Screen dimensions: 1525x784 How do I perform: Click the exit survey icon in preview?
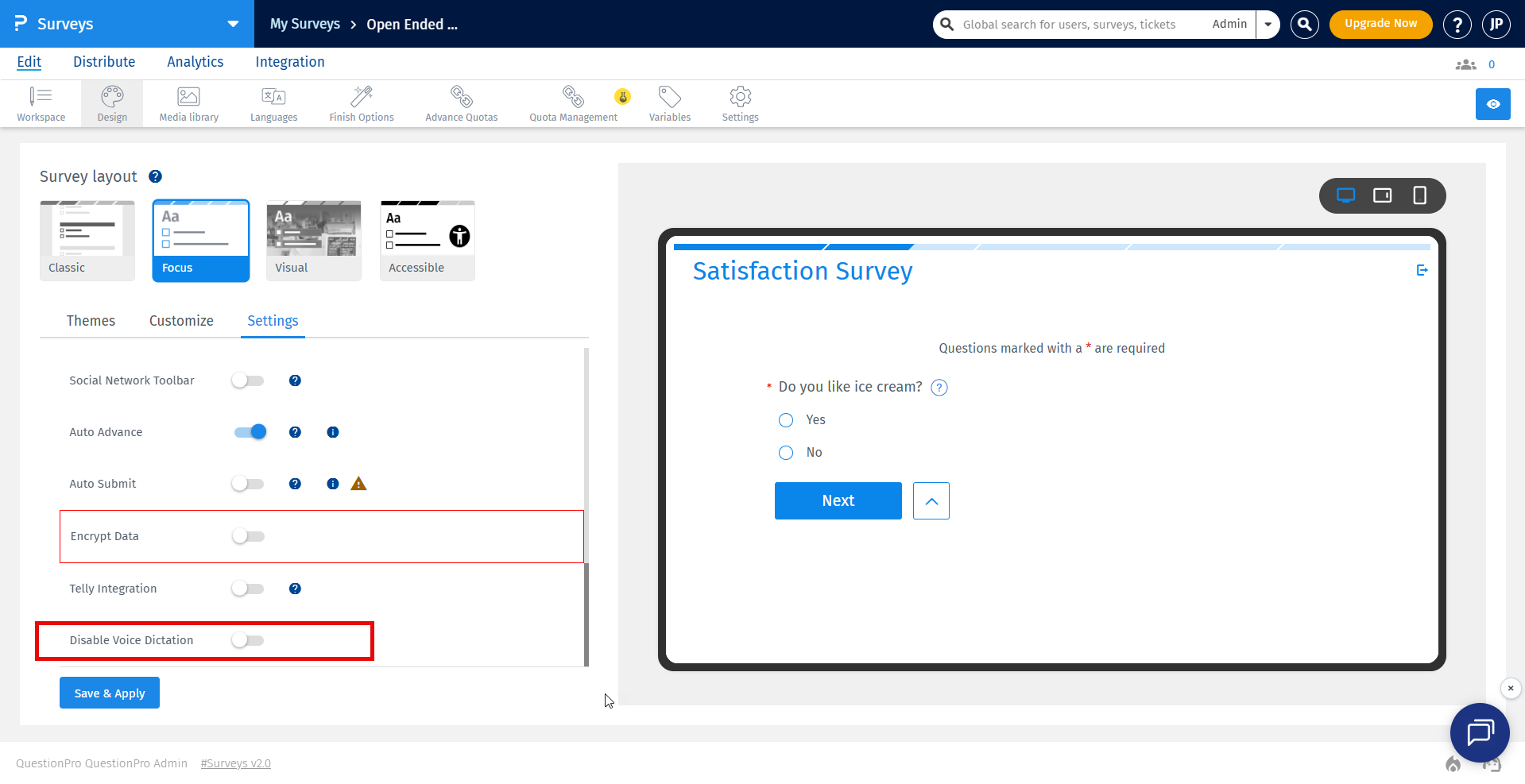click(x=1422, y=271)
